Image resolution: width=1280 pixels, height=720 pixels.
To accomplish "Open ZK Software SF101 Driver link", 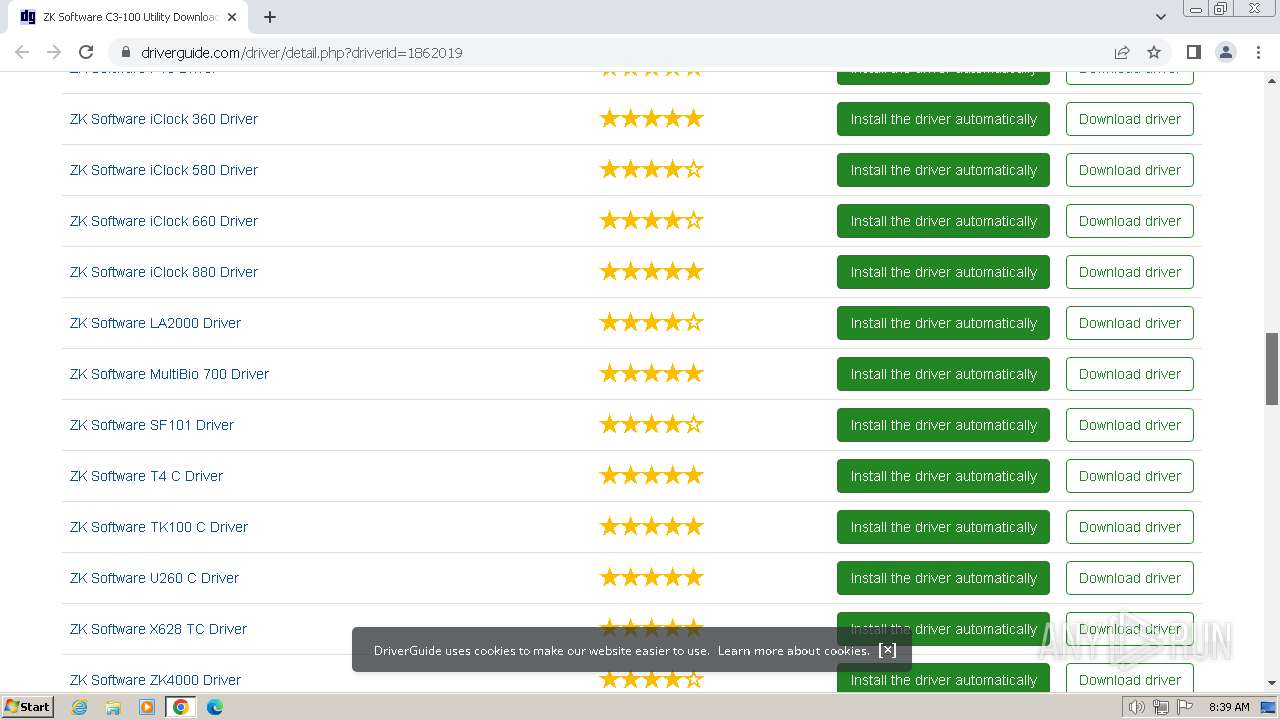I will point(152,425).
